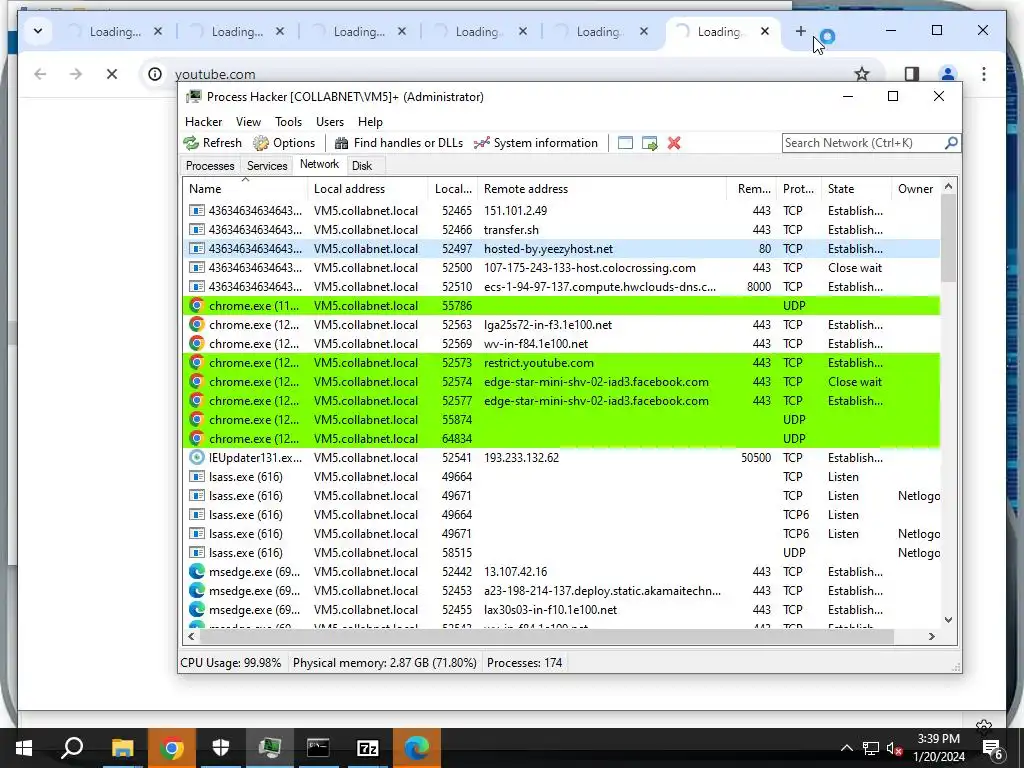The image size is (1024, 768).
Task: Click the red X terminate icon
Action: pyautogui.click(x=674, y=143)
